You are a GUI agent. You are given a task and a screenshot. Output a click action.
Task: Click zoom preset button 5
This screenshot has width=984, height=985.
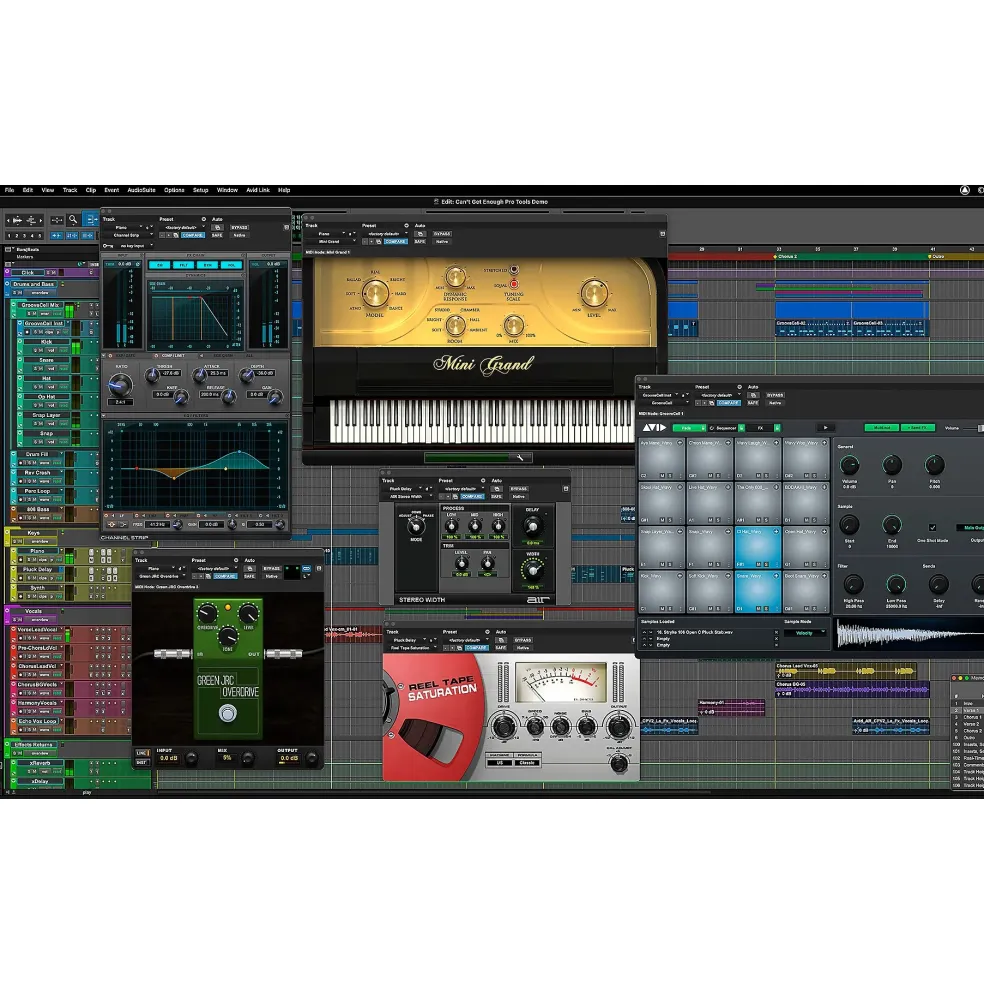click(x=40, y=236)
